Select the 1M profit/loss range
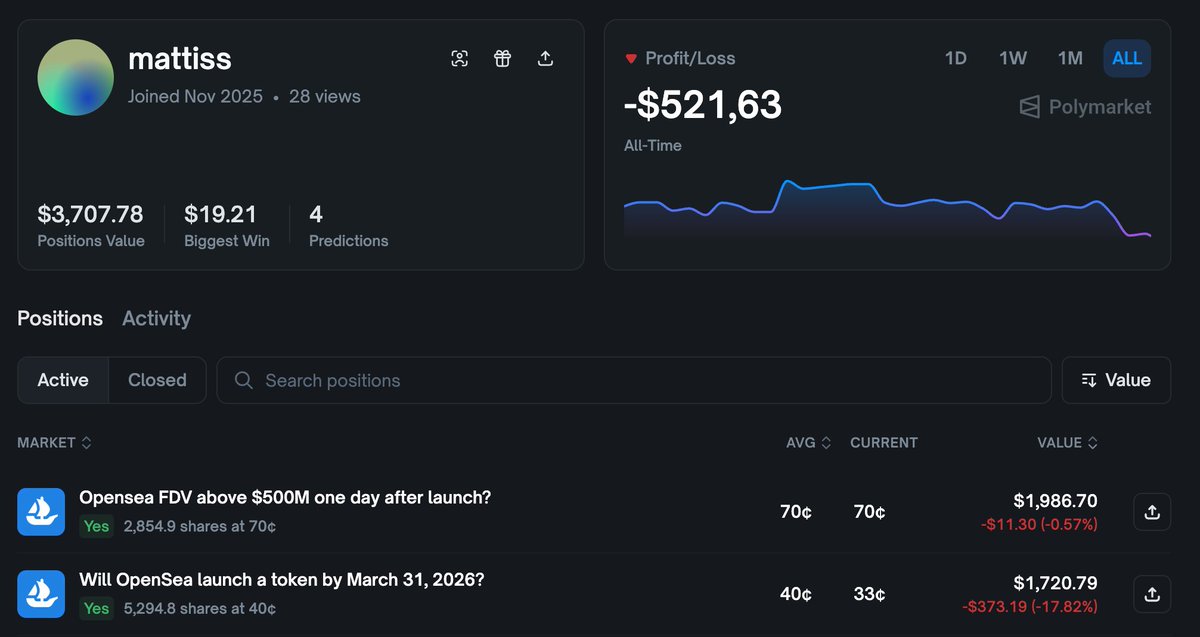The width and height of the screenshot is (1200, 637). [1070, 58]
